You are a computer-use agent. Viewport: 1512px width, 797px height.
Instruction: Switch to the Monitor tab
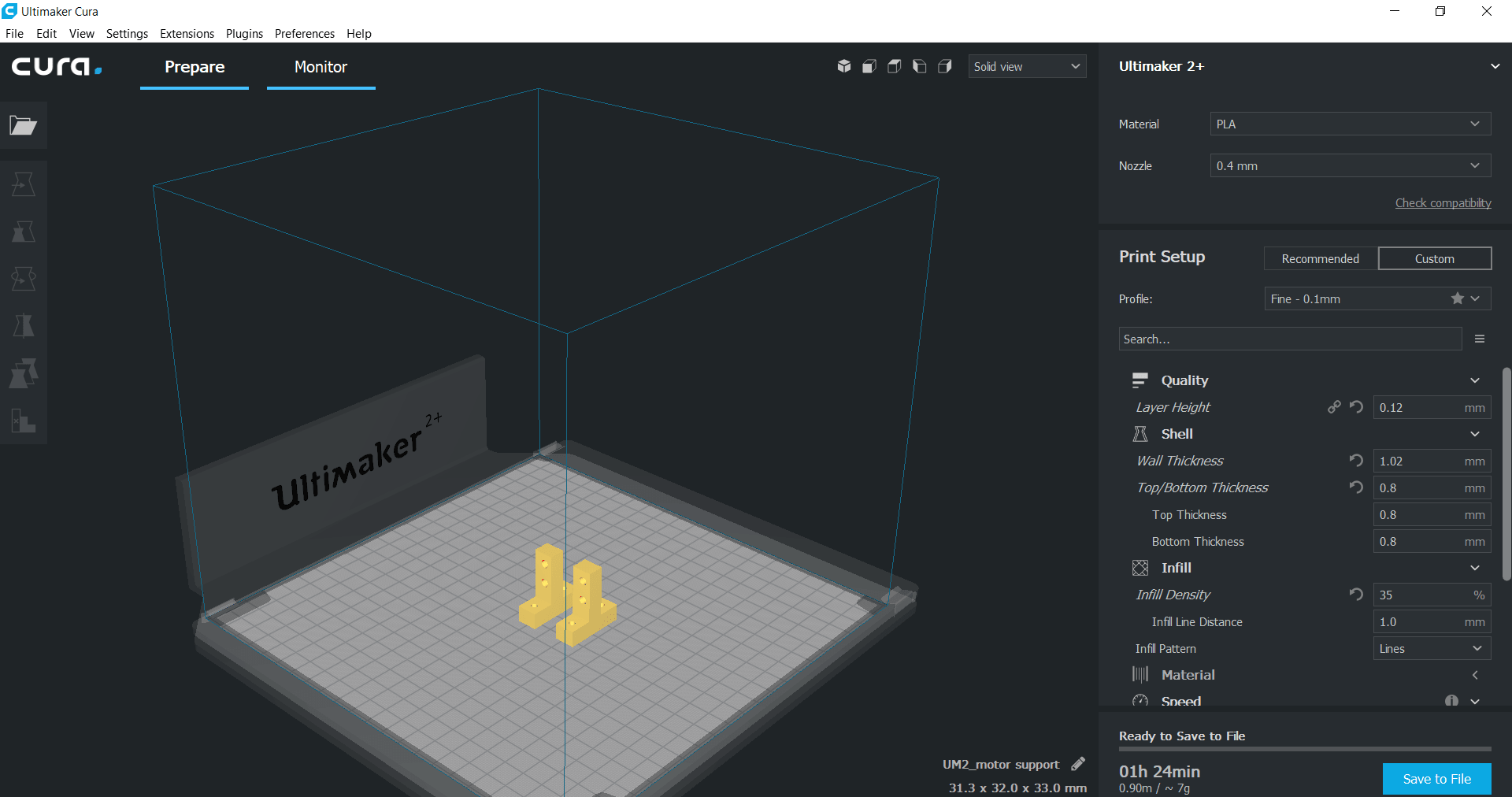pyautogui.click(x=321, y=67)
